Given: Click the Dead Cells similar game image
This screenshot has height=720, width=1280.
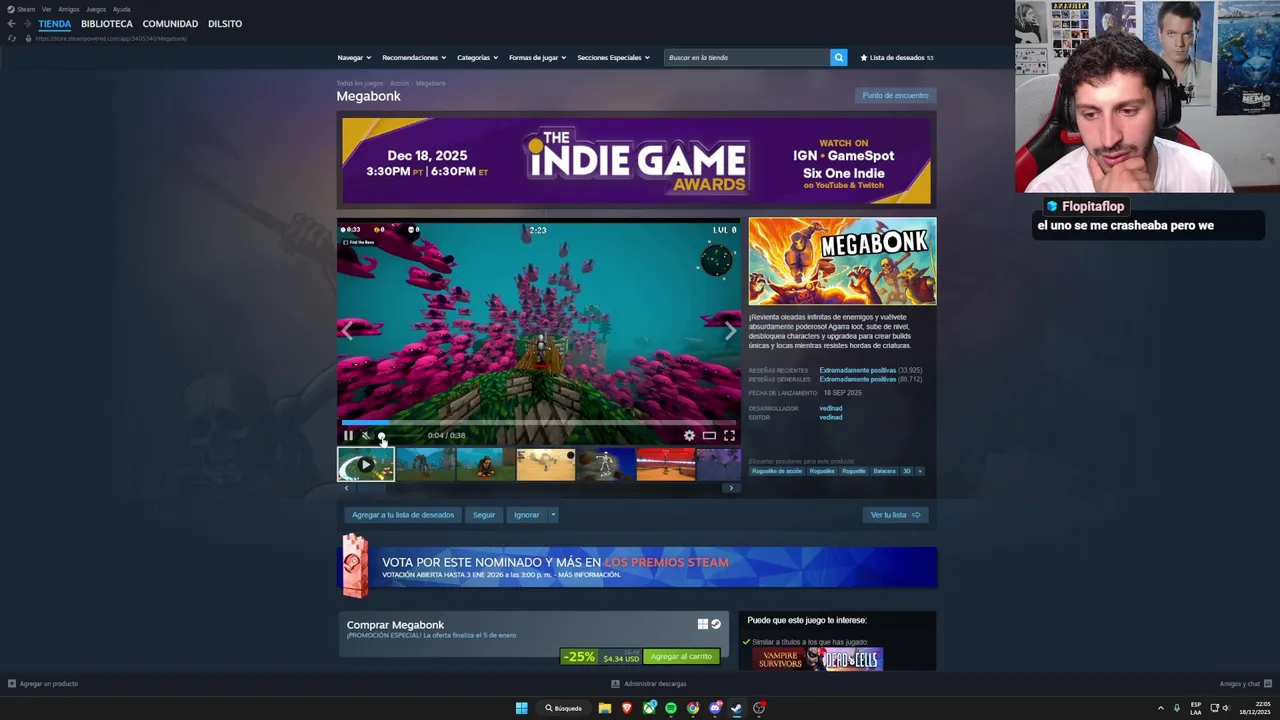Looking at the screenshot, I should (851, 659).
